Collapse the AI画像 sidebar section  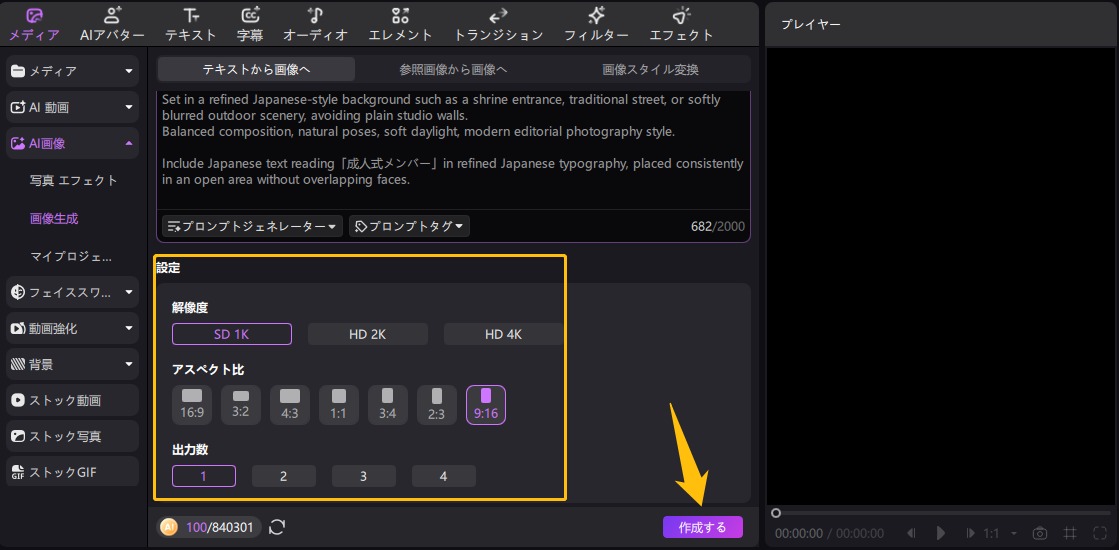(72, 143)
